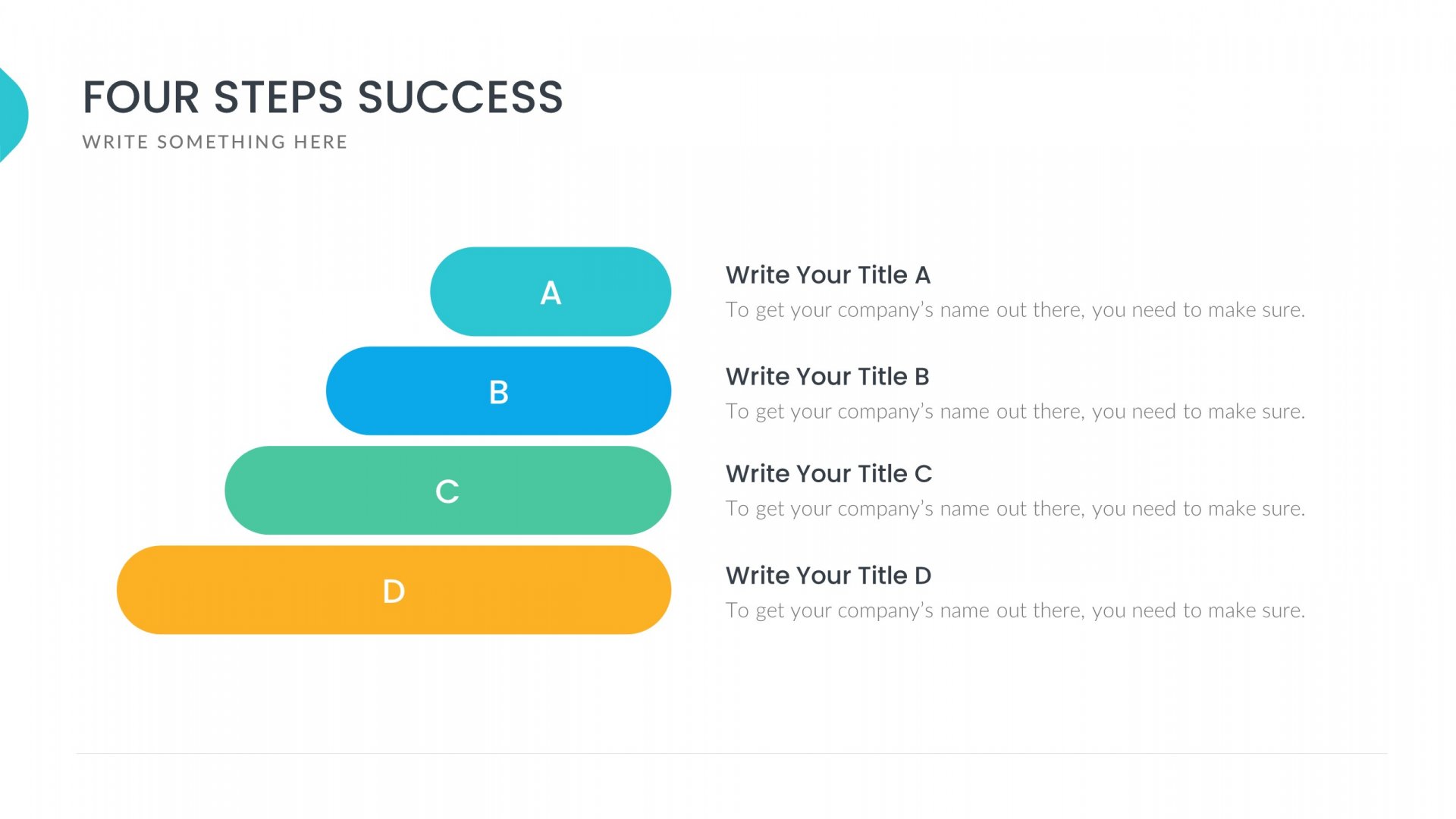Select the orange pill labeled D

point(250,590)
